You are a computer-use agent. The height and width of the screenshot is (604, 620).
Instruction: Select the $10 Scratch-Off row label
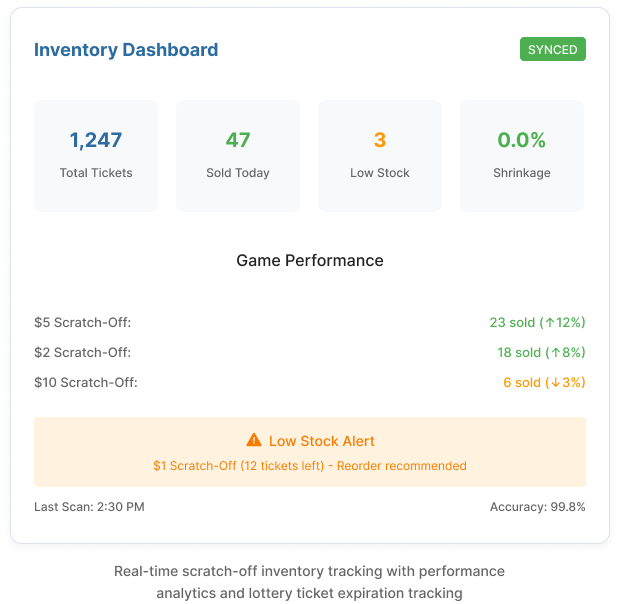pos(86,382)
